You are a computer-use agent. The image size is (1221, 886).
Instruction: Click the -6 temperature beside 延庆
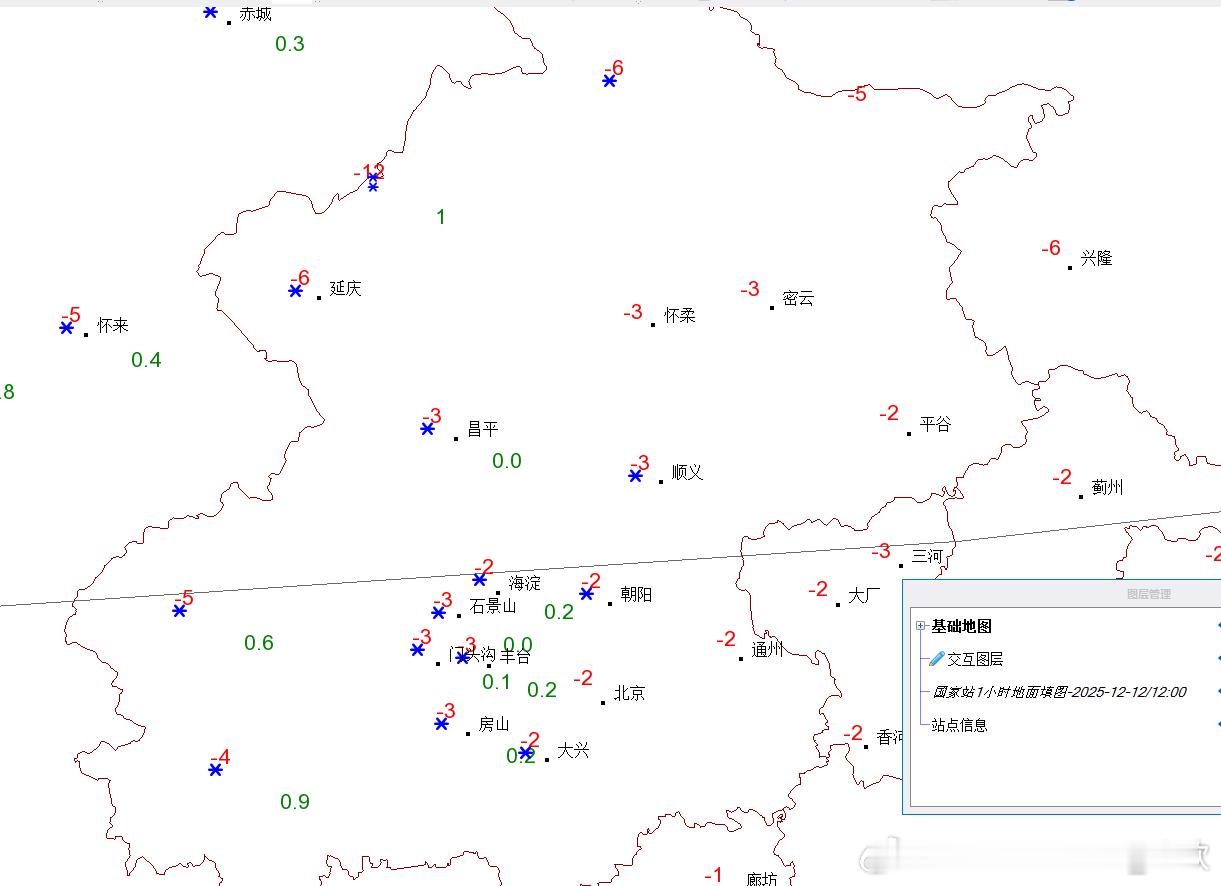click(300, 279)
